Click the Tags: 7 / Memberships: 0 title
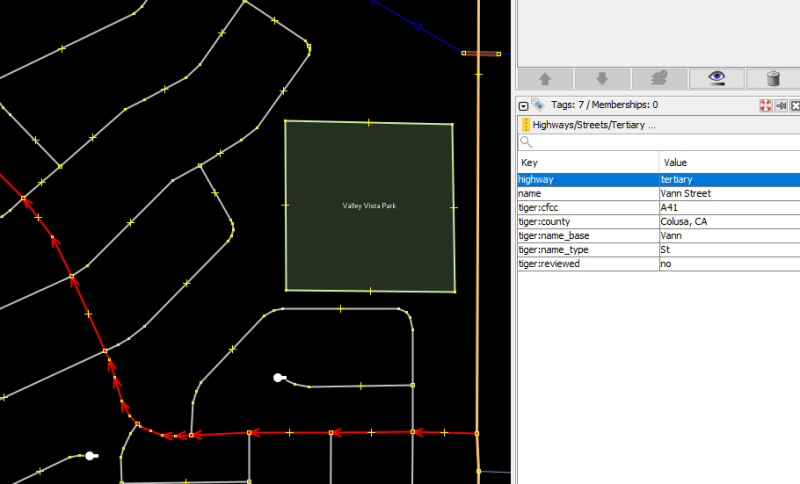 click(605, 105)
